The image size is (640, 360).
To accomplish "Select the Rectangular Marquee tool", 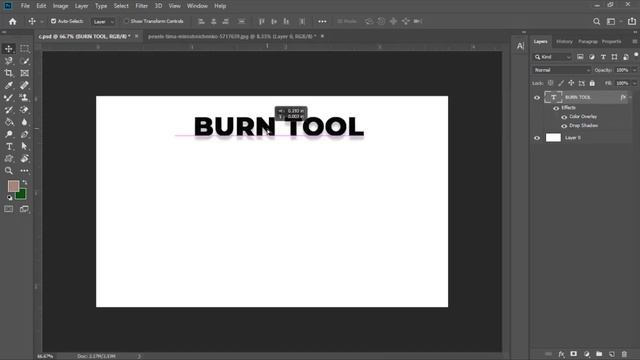I will pos(24,49).
